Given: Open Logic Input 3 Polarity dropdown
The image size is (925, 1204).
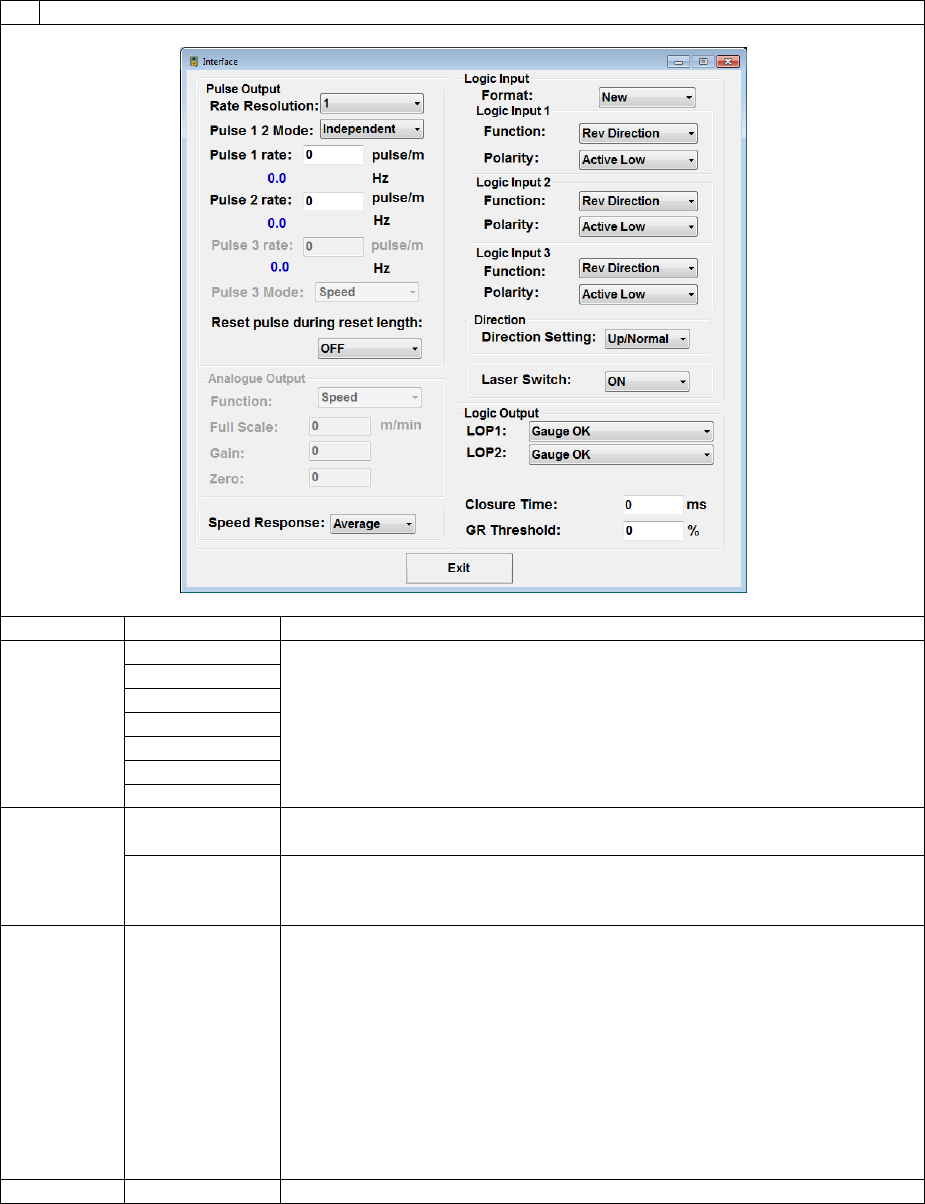Looking at the screenshot, I should (638, 294).
